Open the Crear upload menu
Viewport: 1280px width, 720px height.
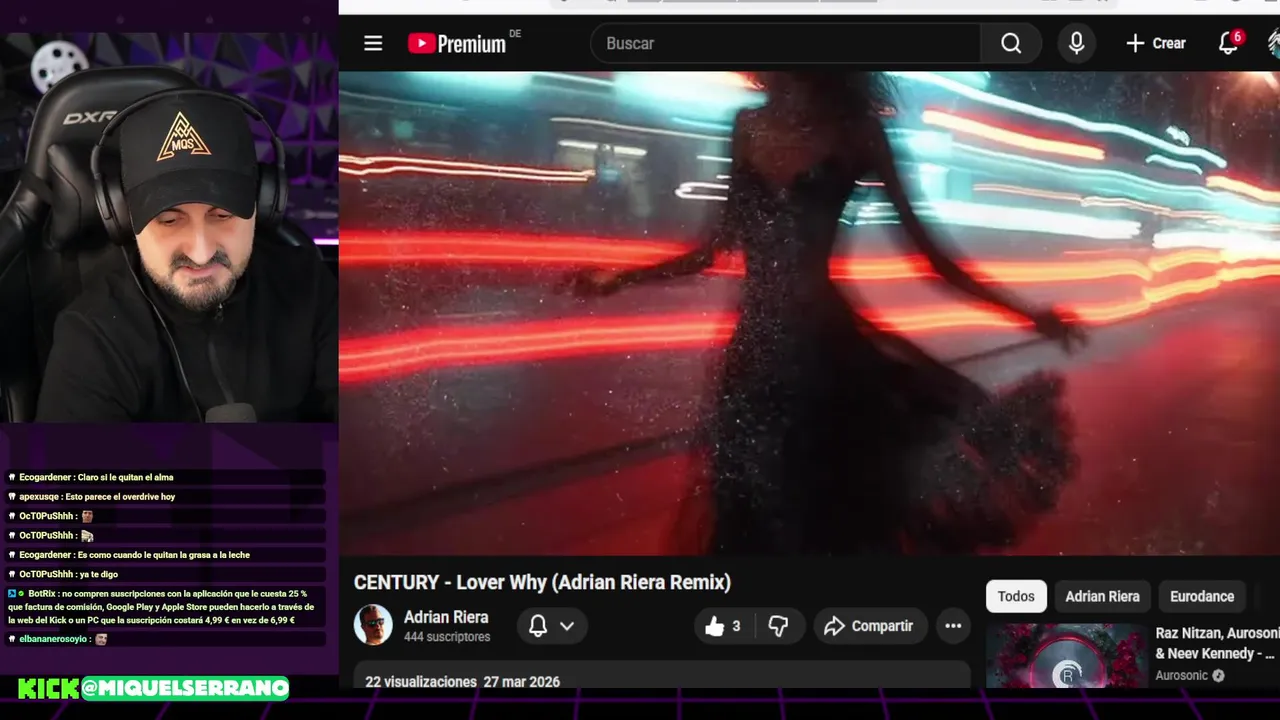tap(1156, 43)
